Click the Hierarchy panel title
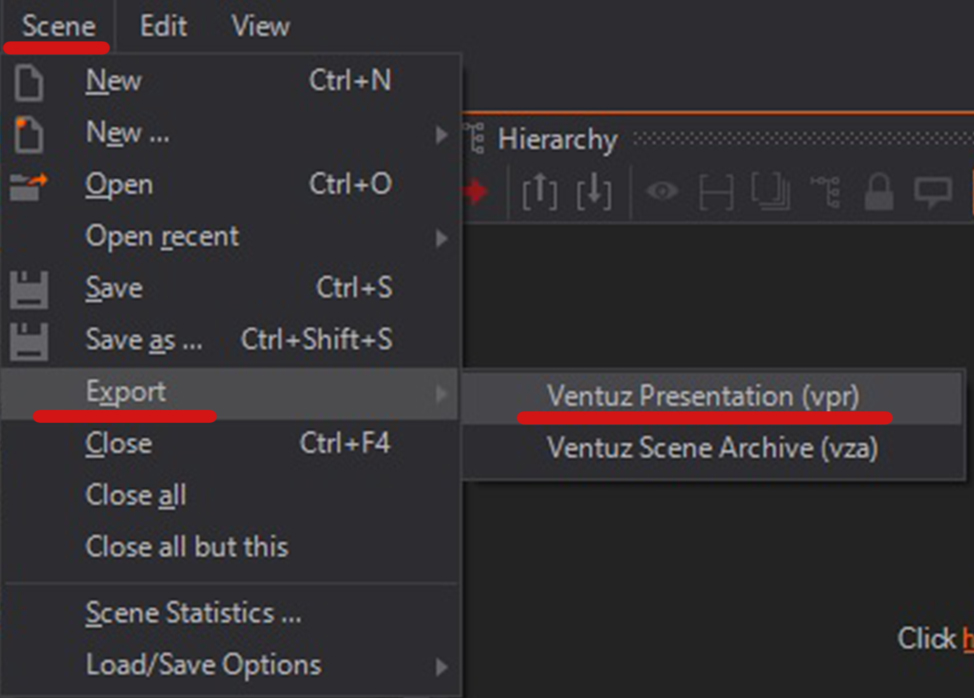The width and height of the screenshot is (974, 698). tap(557, 140)
